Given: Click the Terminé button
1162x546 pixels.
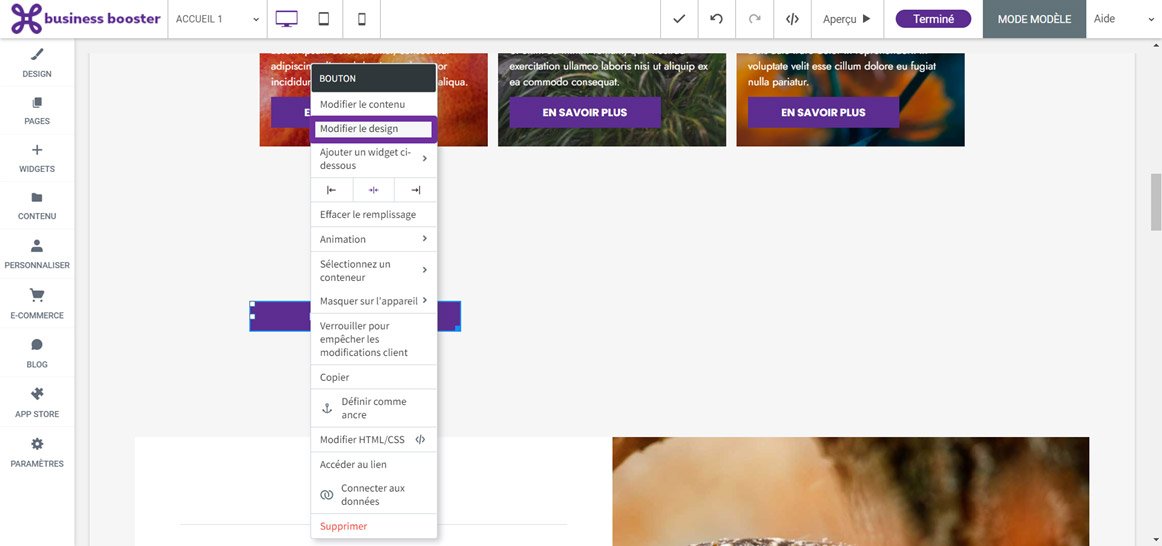Looking at the screenshot, I should pos(933,19).
